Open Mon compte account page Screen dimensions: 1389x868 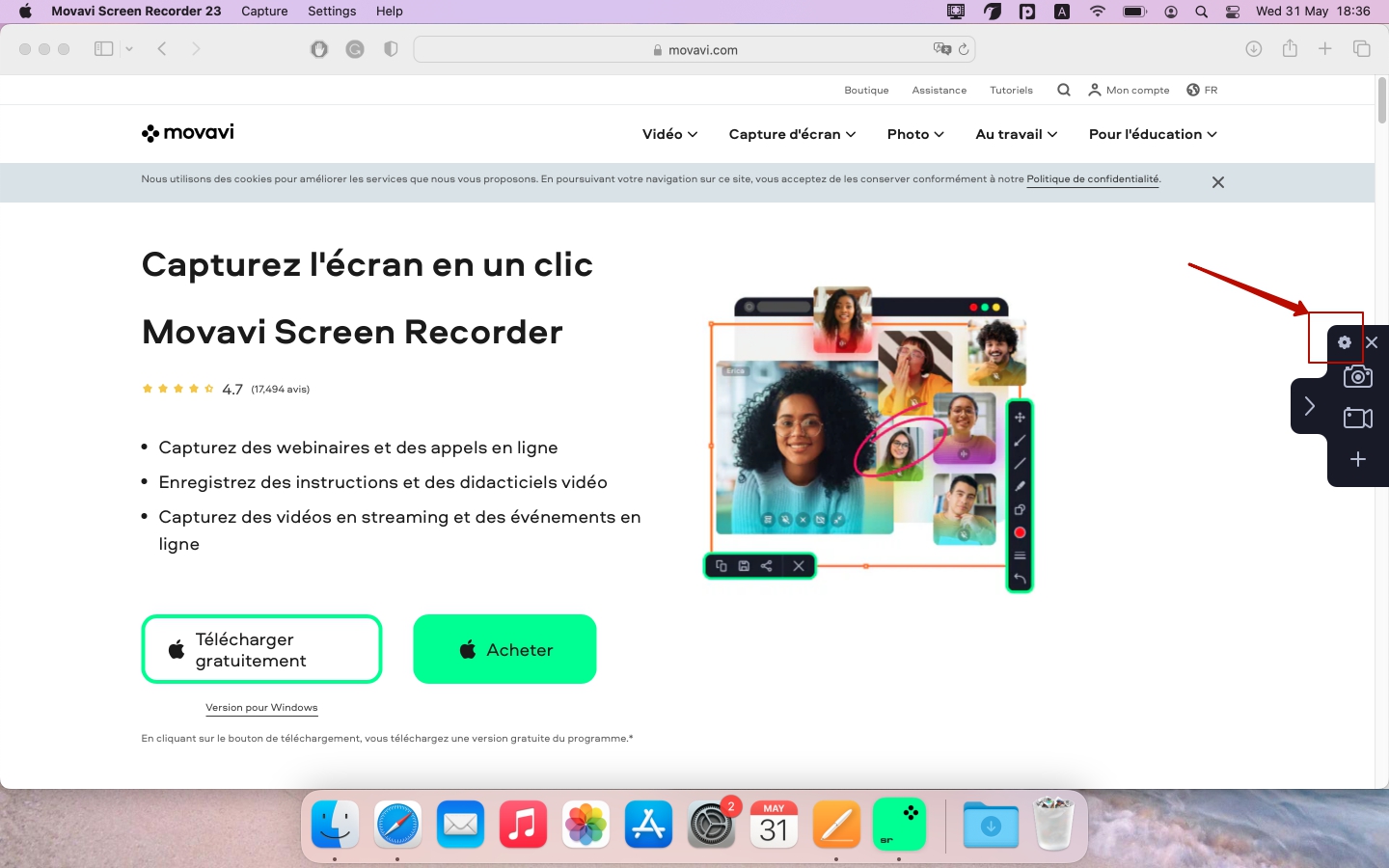[x=1129, y=90]
